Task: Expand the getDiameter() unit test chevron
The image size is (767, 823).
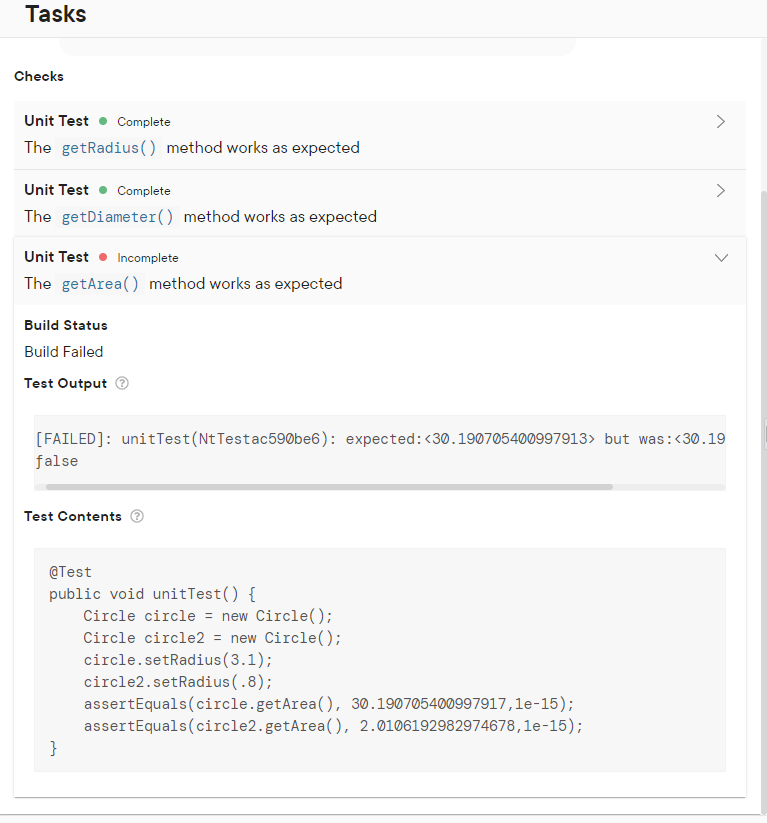Action: pyautogui.click(x=721, y=191)
